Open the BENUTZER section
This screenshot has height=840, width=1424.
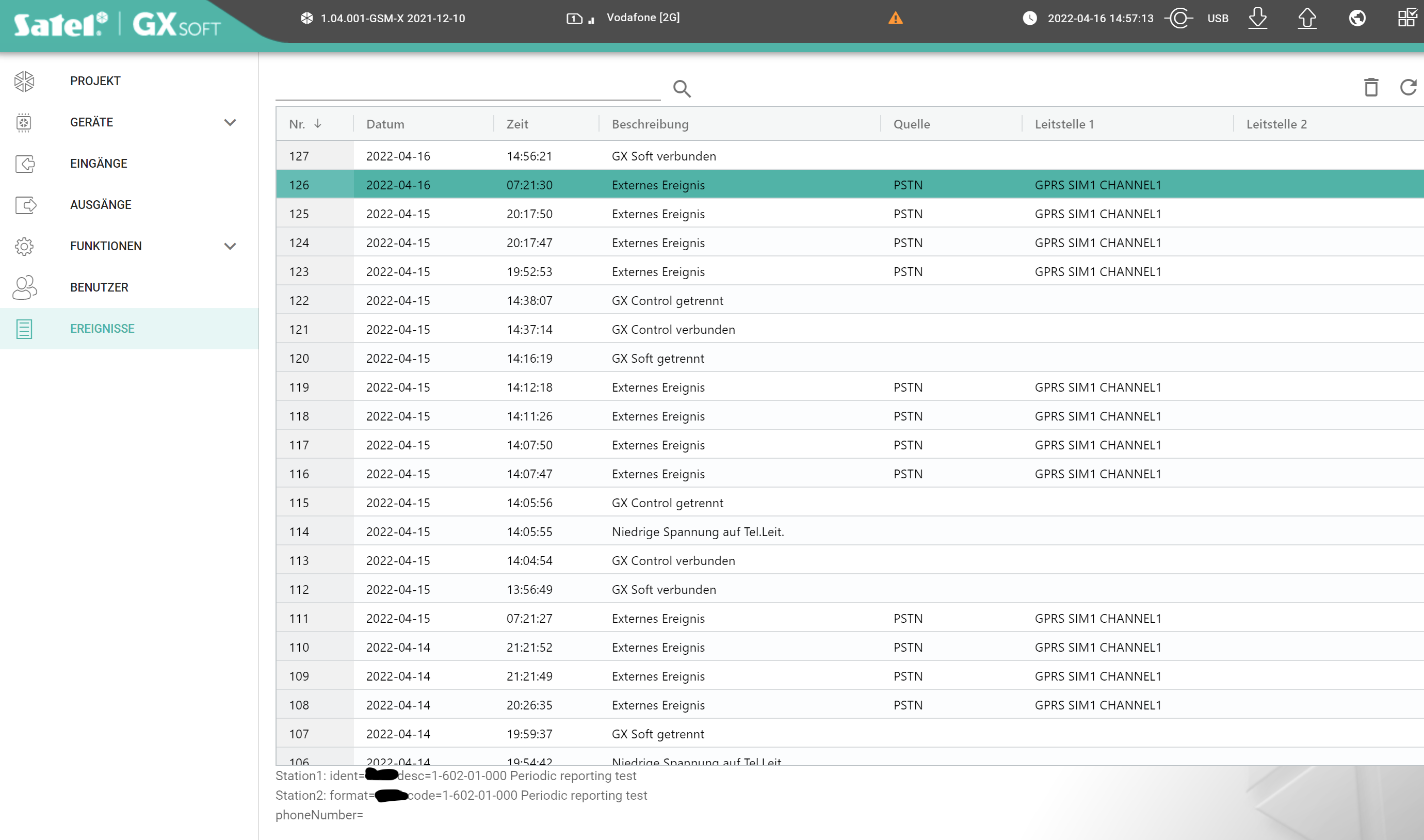[x=99, y=287]
